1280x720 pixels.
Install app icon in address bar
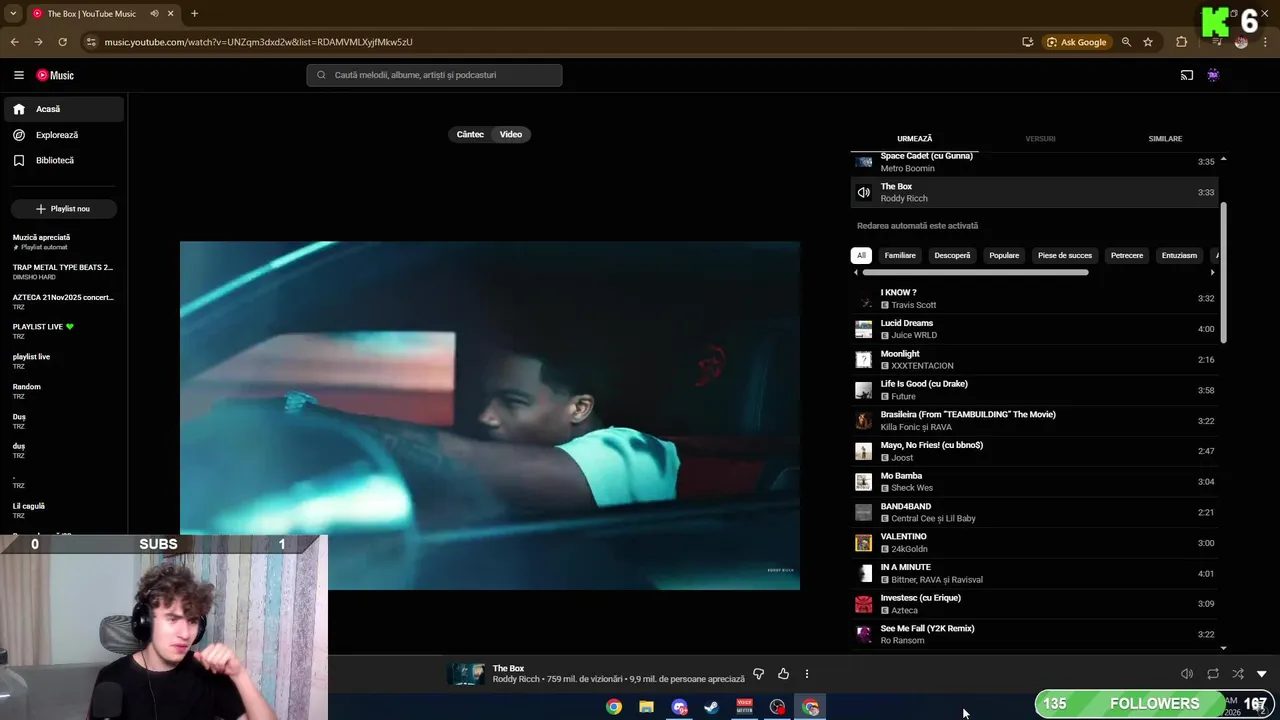point(1028,42)
